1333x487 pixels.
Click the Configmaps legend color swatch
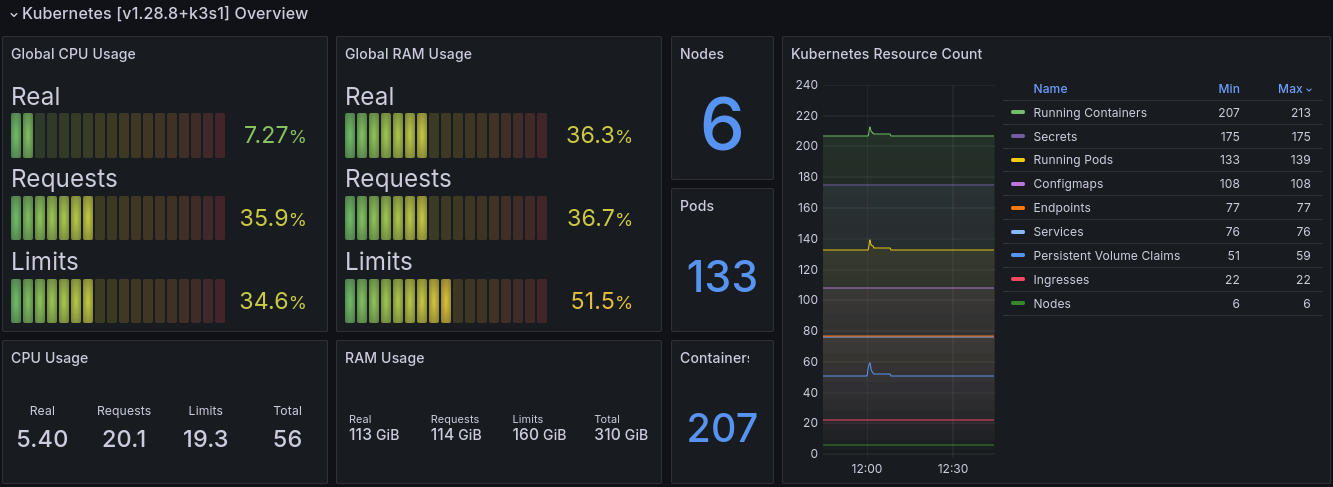point(1018,184)
